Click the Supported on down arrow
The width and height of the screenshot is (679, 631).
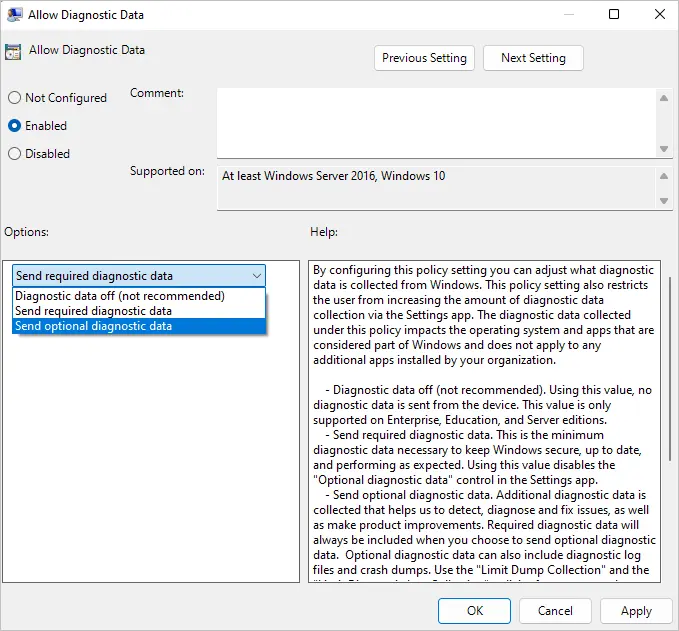[x=663, y=201]
